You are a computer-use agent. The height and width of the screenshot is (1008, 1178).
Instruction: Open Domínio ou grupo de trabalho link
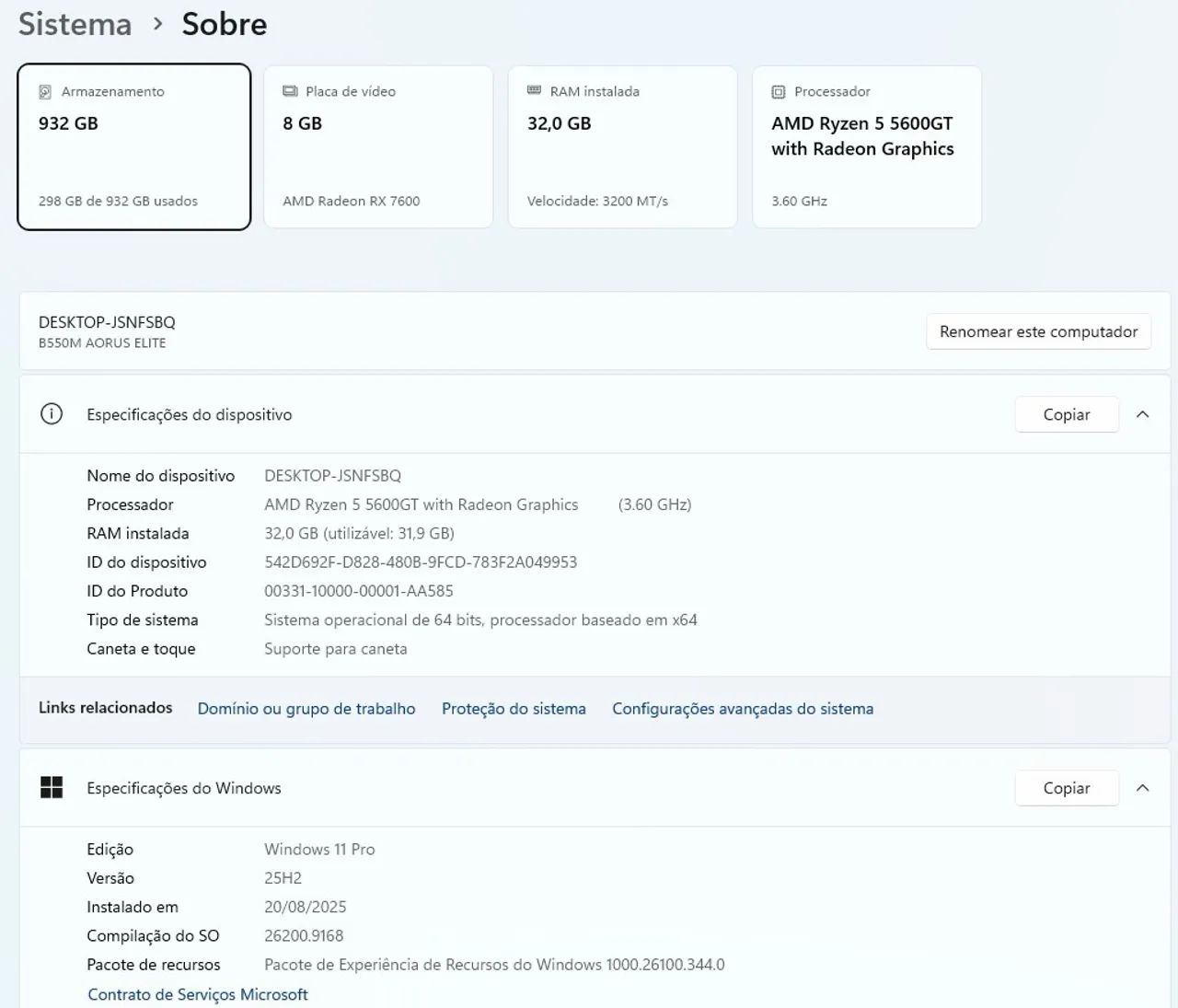[x=306, y=709]
